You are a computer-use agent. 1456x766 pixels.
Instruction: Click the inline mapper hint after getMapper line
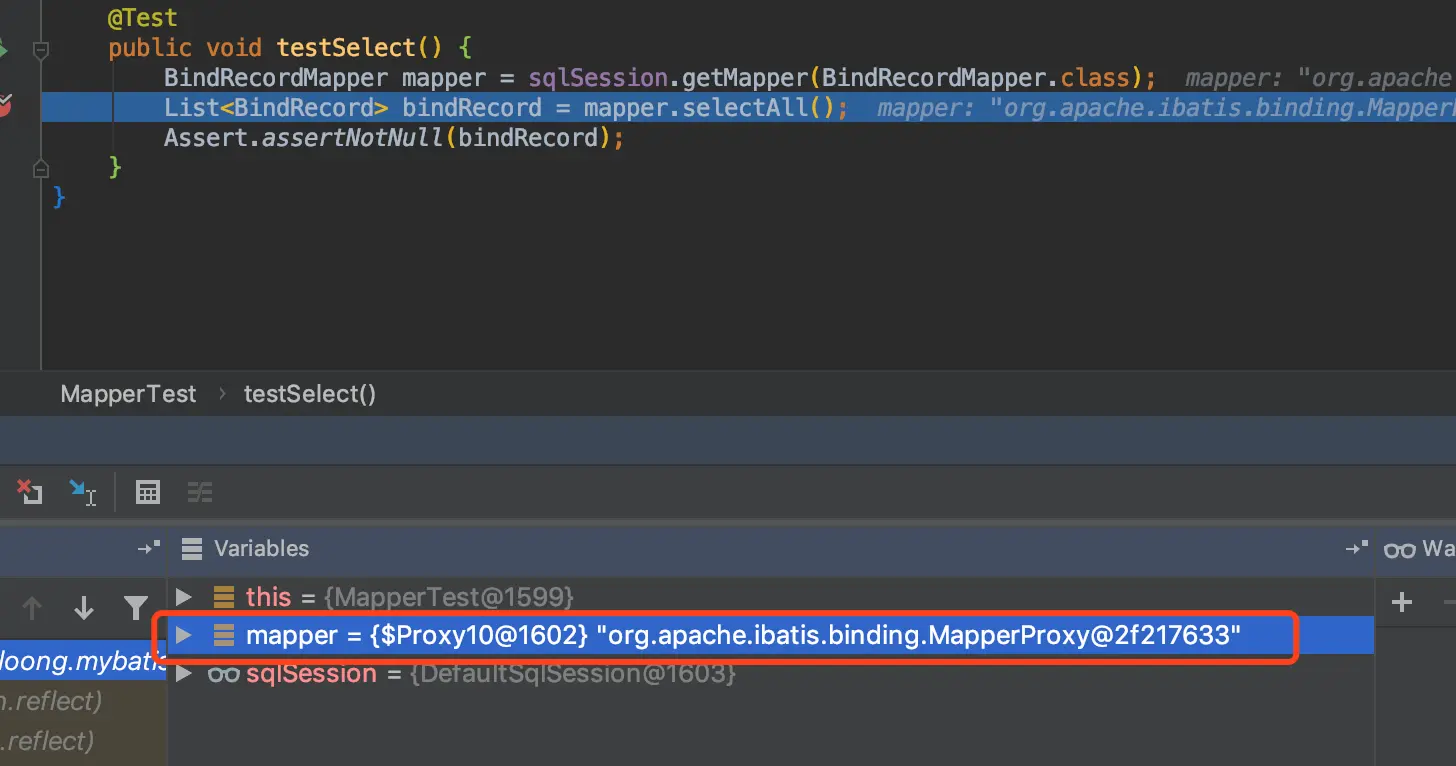click(1320, 78)
